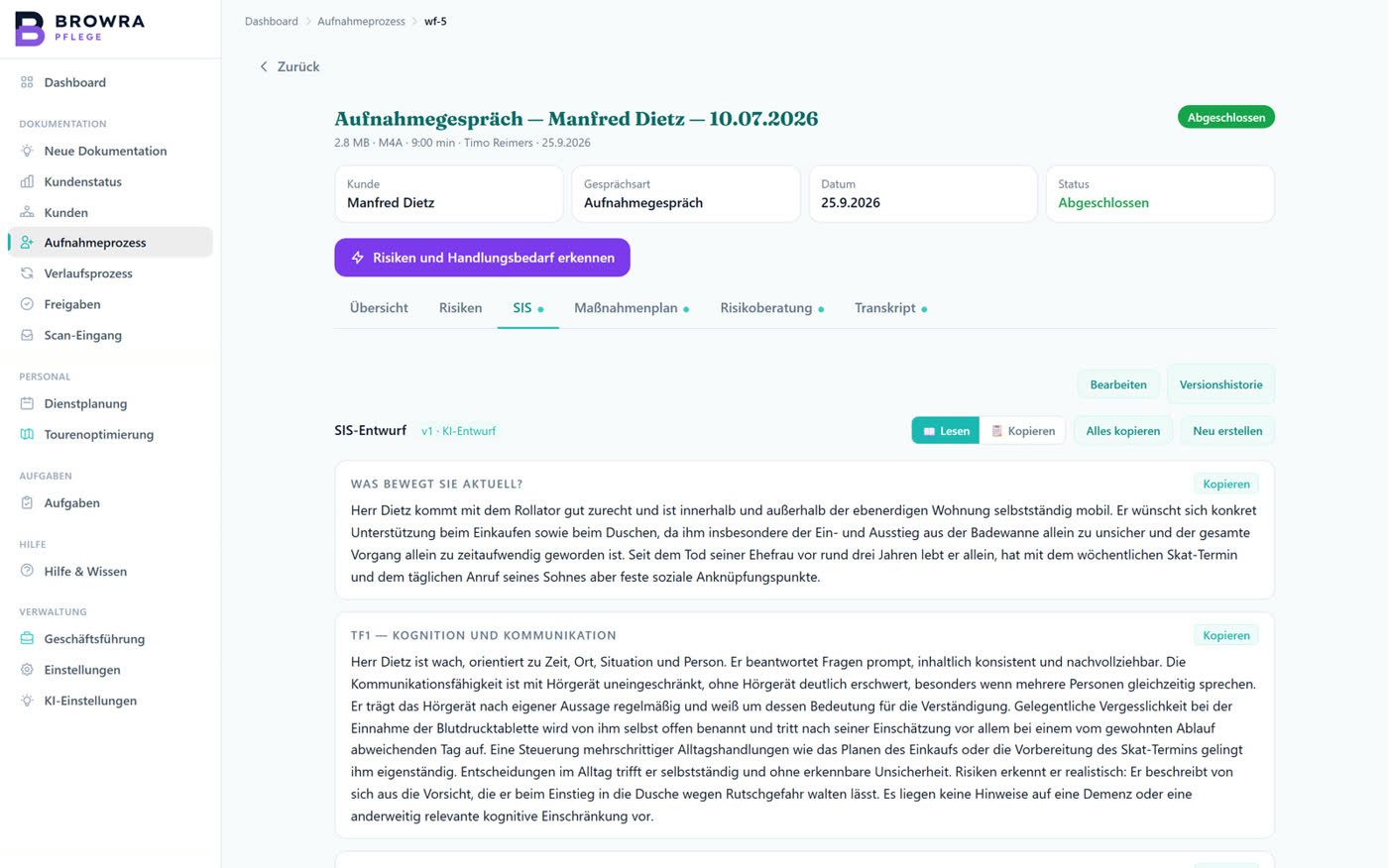
Task: Click Risiken und Handlungsbedarf erkennen
Action: tap(482, 258)
